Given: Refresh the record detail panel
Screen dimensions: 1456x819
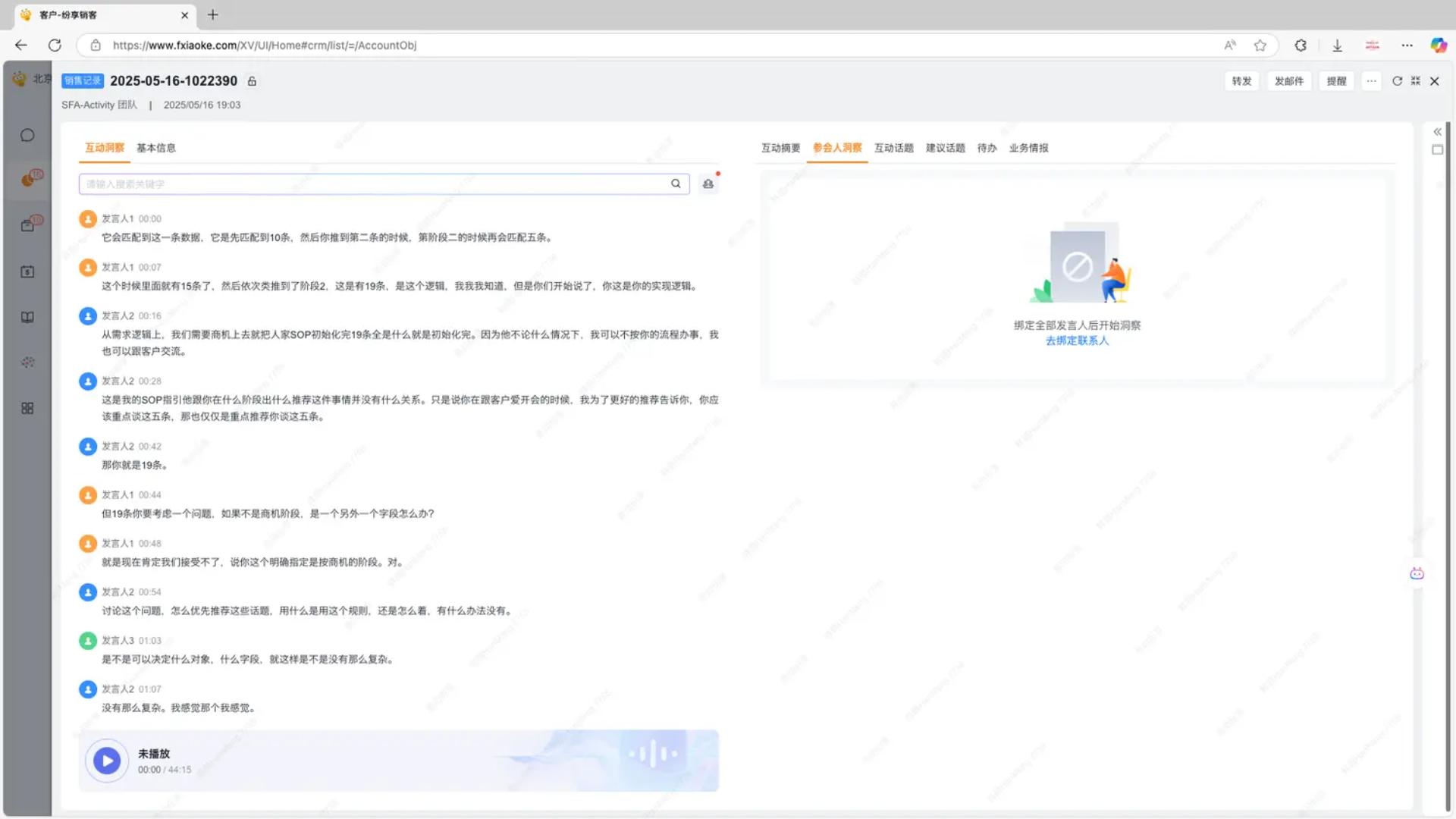Looking at the screenshot, I should (x=1397, y=81).
